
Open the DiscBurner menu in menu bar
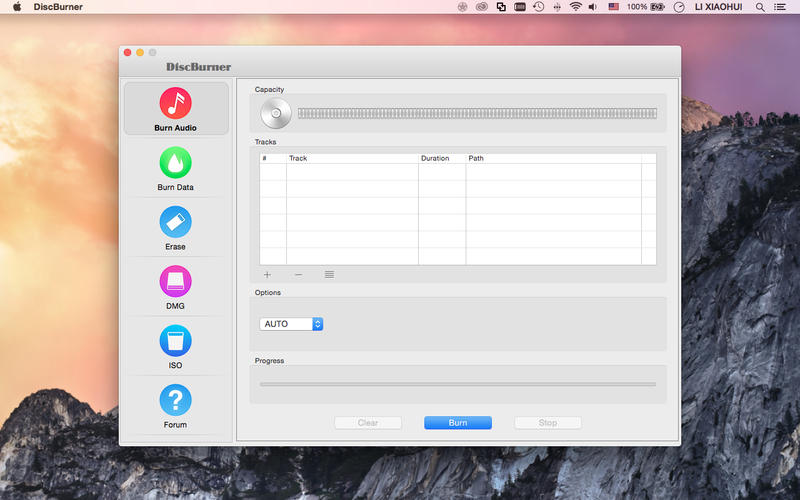click(58, 7)
